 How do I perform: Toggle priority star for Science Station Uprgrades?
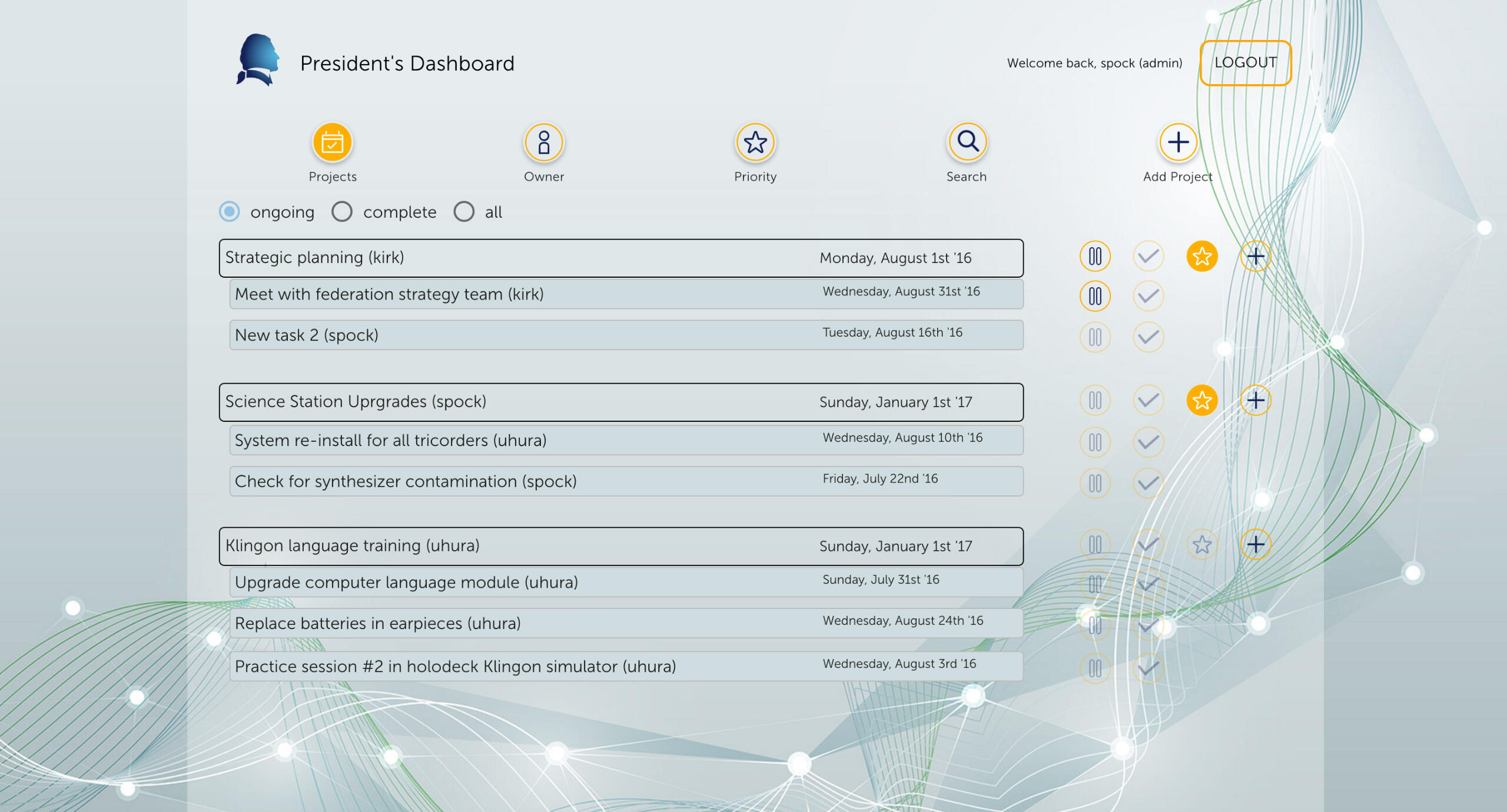coord(1201,401)
